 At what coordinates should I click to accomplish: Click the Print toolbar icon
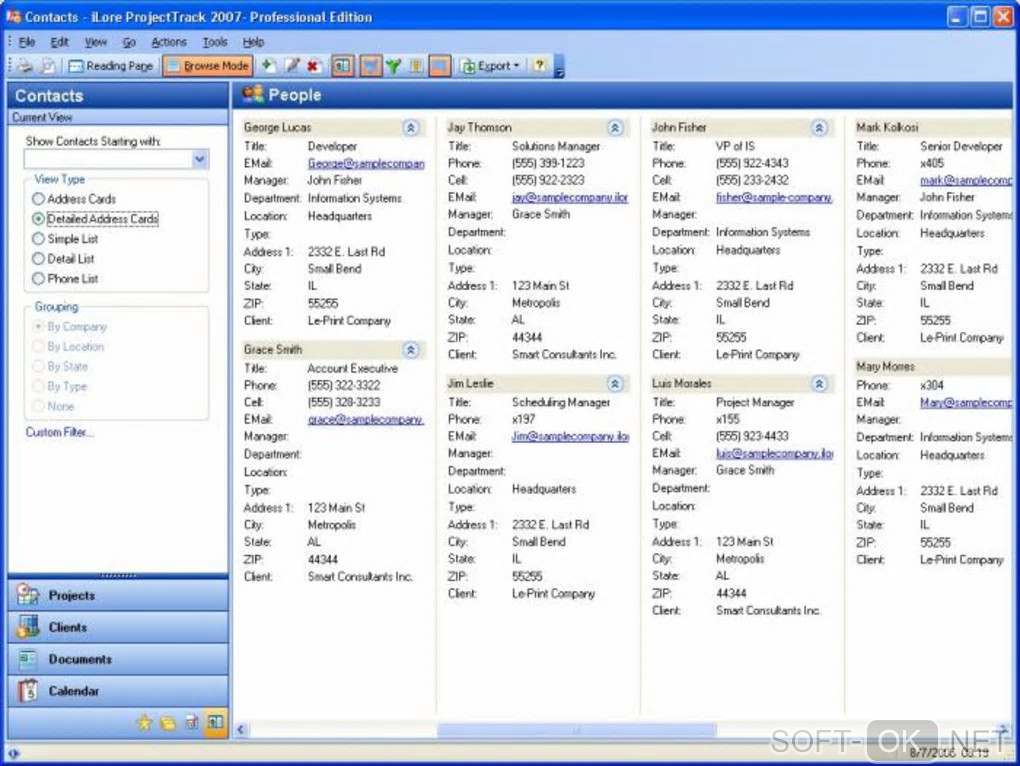pos(25,66)
